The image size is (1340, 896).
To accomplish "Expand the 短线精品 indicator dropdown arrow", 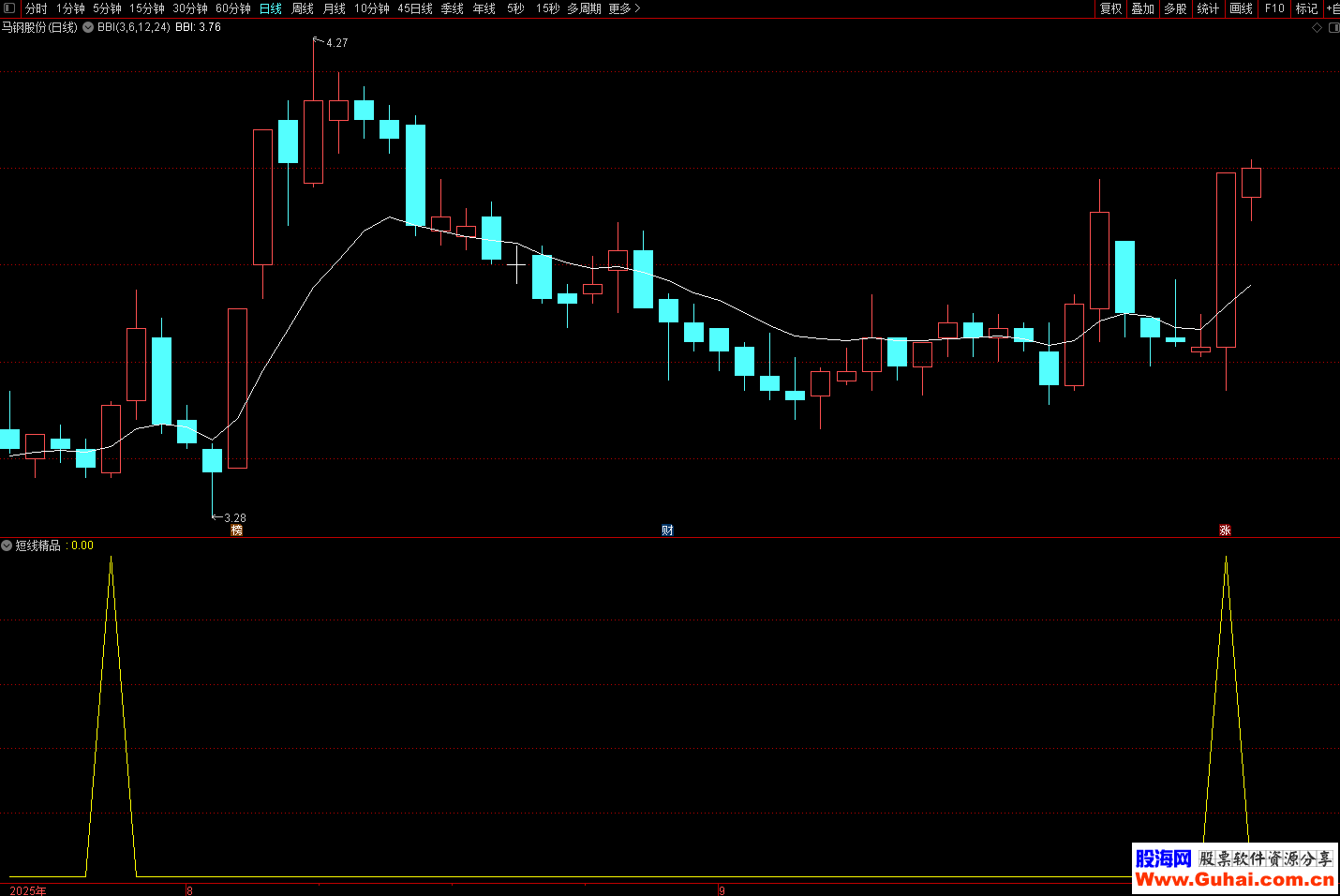I will coord(7,545).
